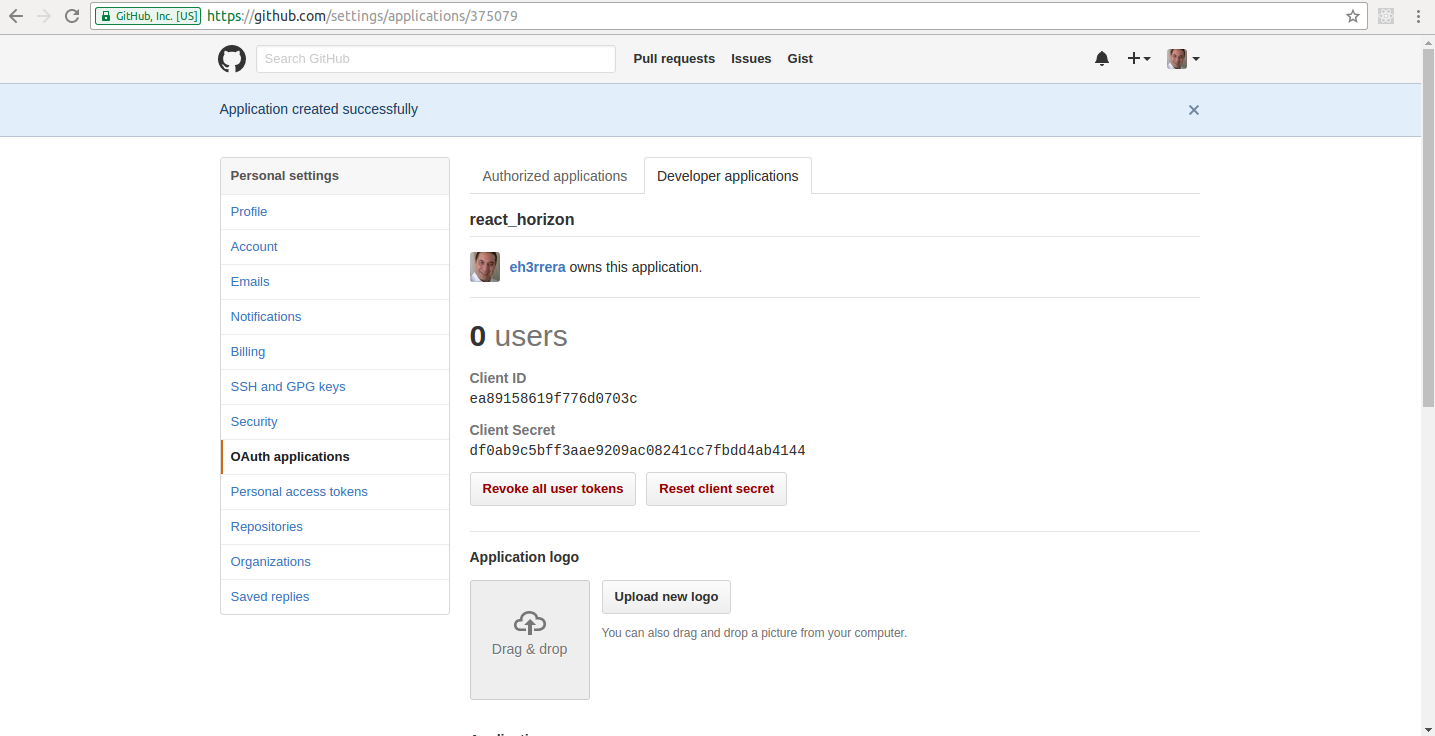
Task: Click the eh3rrera username link
Action: [538, 267]
